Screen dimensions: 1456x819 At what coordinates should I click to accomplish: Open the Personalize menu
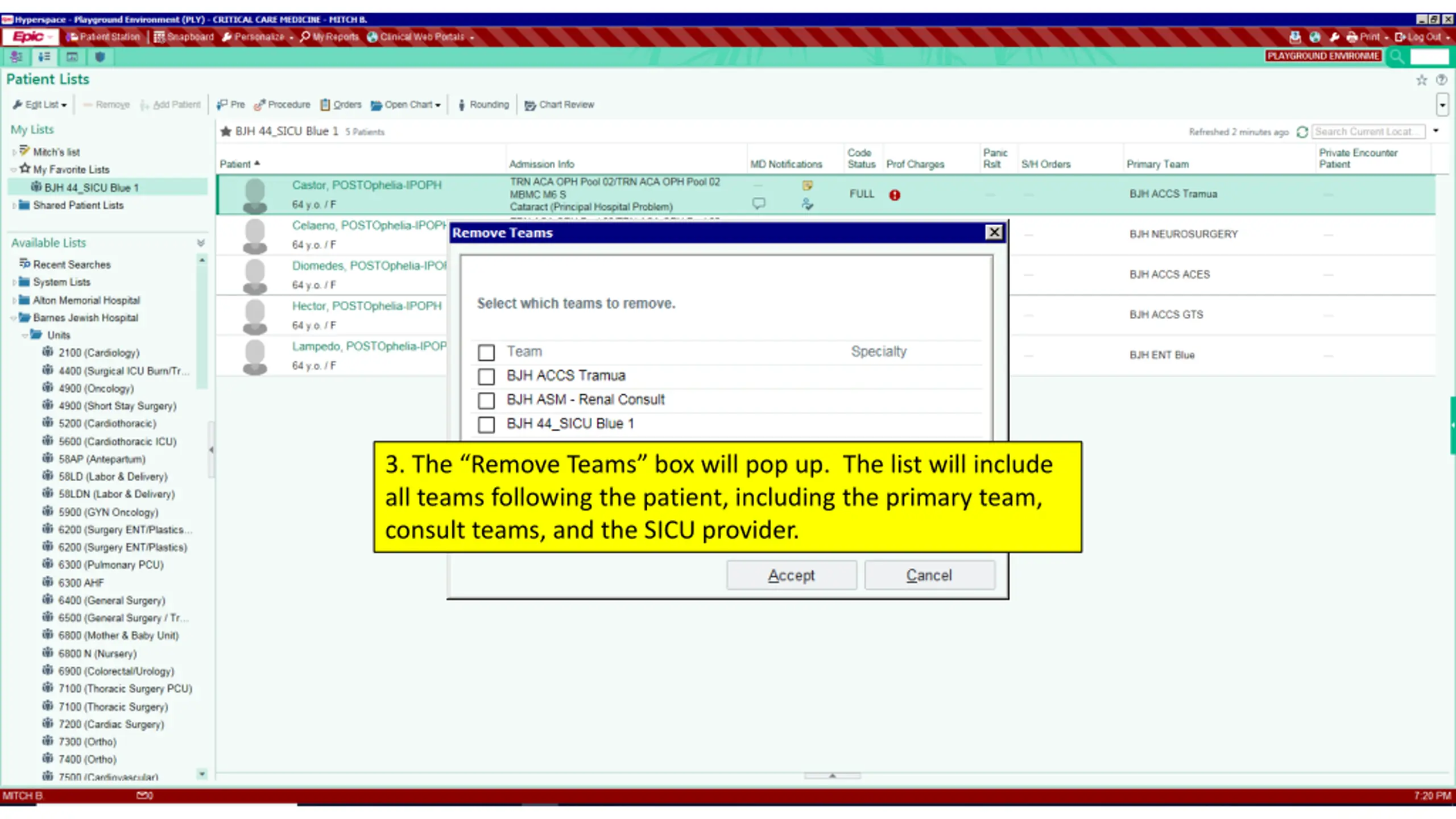pyautogui.click(x=257, y=37)
